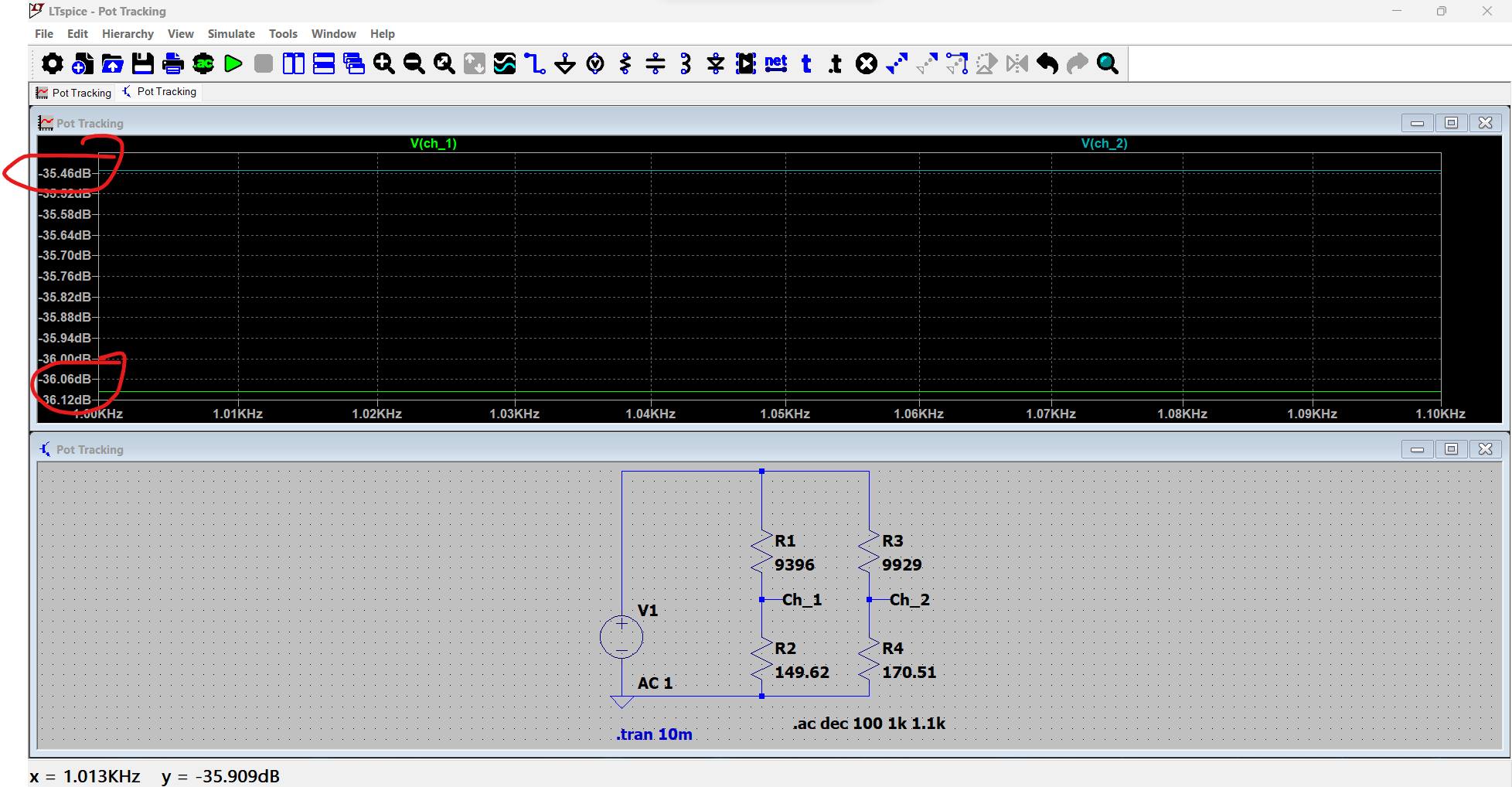The image size is (1512, 787).
Task: Click the V1 voltage source symbol
Action: click(x=621, y=637)
